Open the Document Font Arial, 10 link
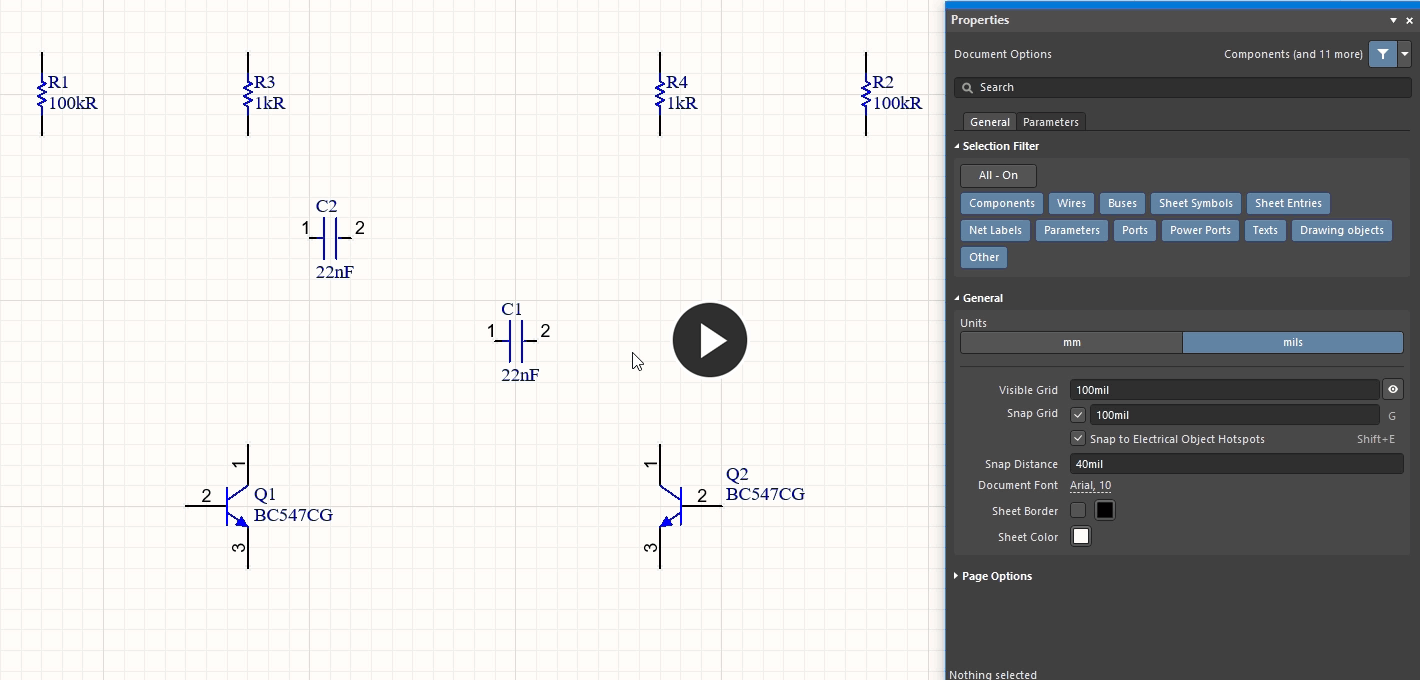 [1090, 485]
